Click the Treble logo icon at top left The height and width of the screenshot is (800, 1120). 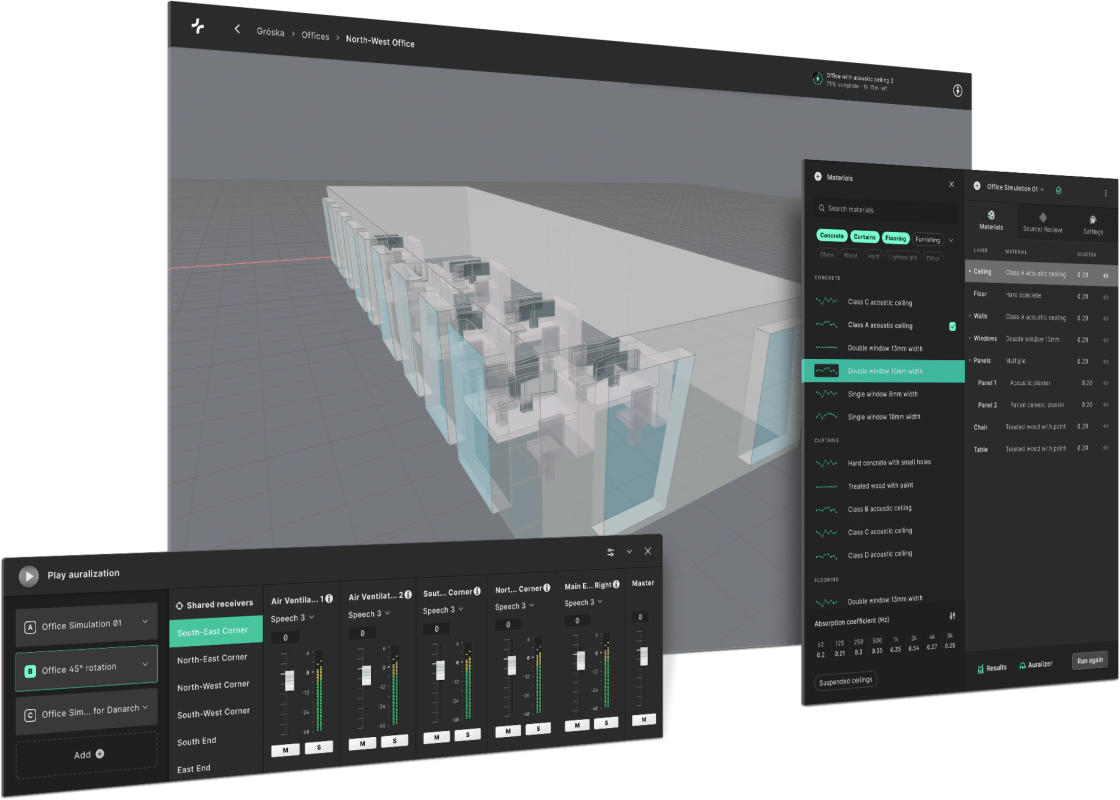(x=197, y=26)
